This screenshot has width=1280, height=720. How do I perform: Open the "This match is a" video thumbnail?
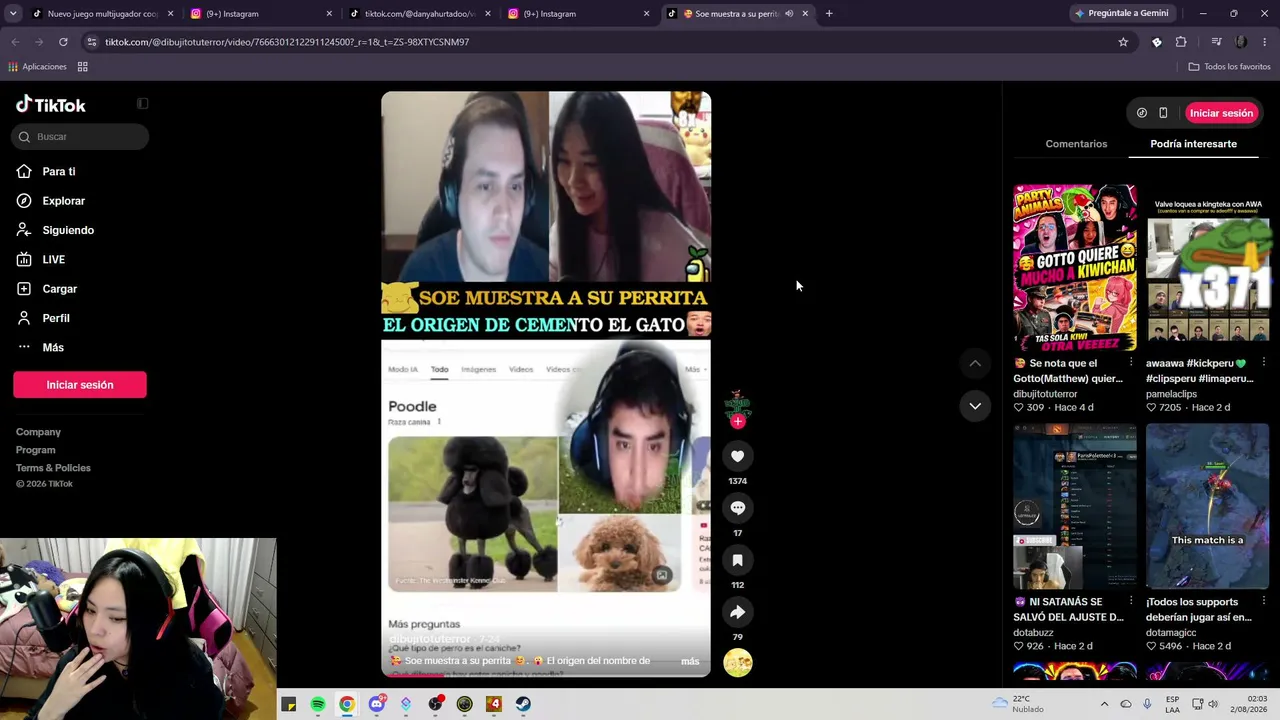[1208, 507]
